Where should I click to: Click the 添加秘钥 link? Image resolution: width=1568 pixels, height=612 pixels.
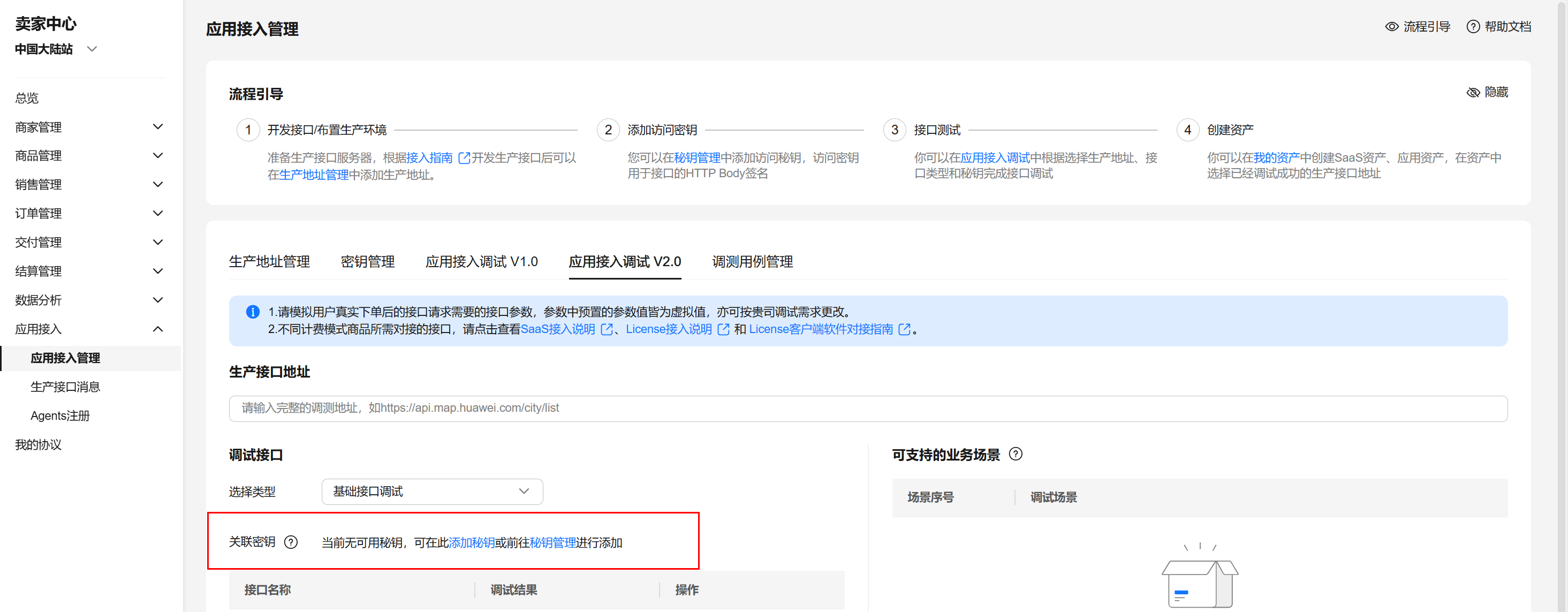[x=471, y=542]
